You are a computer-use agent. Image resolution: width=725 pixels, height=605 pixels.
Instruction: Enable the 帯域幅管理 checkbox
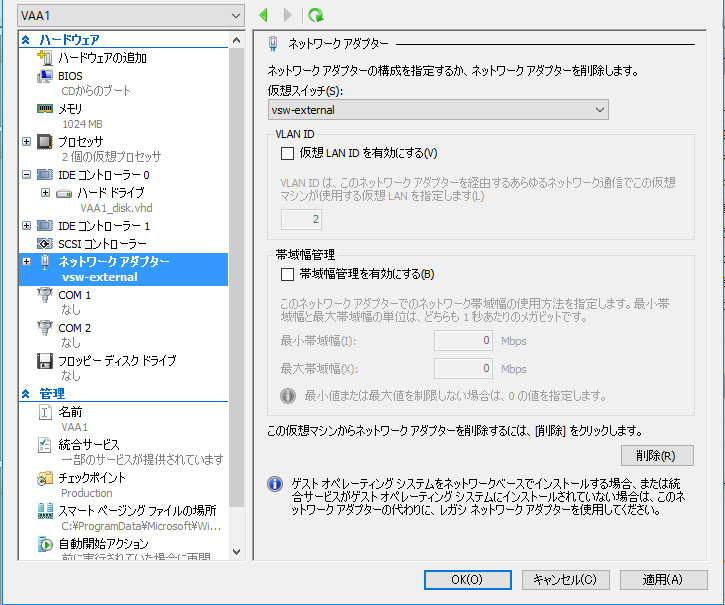(x=288, y=274)
